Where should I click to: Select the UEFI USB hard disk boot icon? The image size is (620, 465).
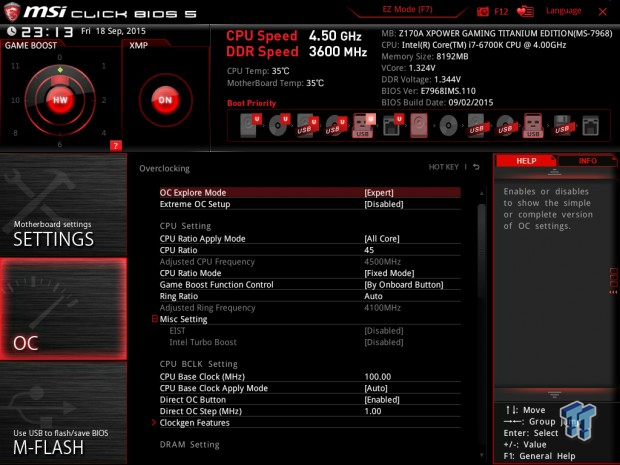coord(307,126)
